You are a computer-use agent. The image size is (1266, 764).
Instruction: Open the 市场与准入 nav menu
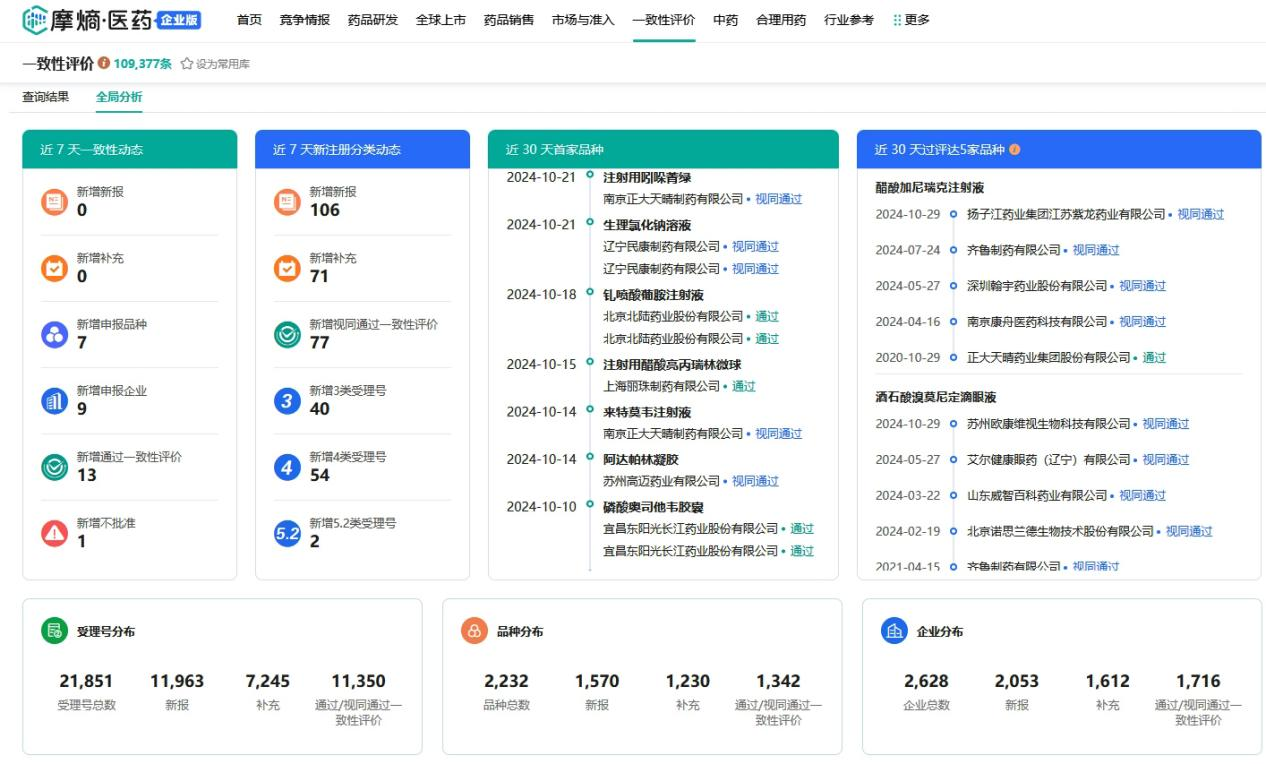coord(583,20)
